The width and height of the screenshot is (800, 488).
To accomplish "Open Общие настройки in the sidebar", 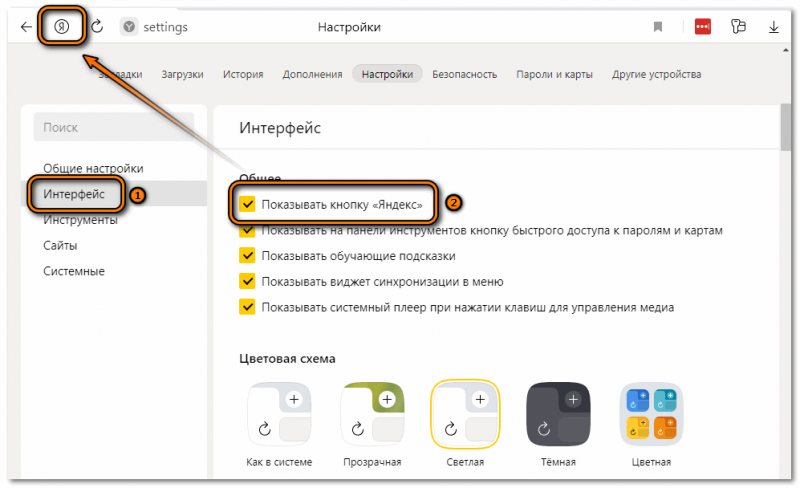I will pyautogui.click(x=93, y=168).
